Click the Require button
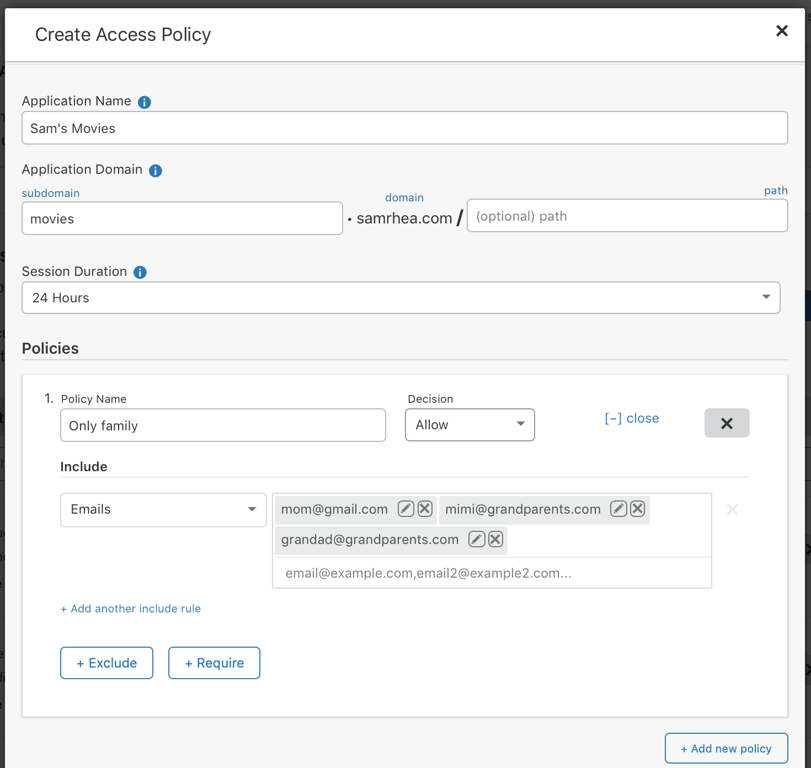The height and width of the screenshot is (768, 811). point(214,663)
